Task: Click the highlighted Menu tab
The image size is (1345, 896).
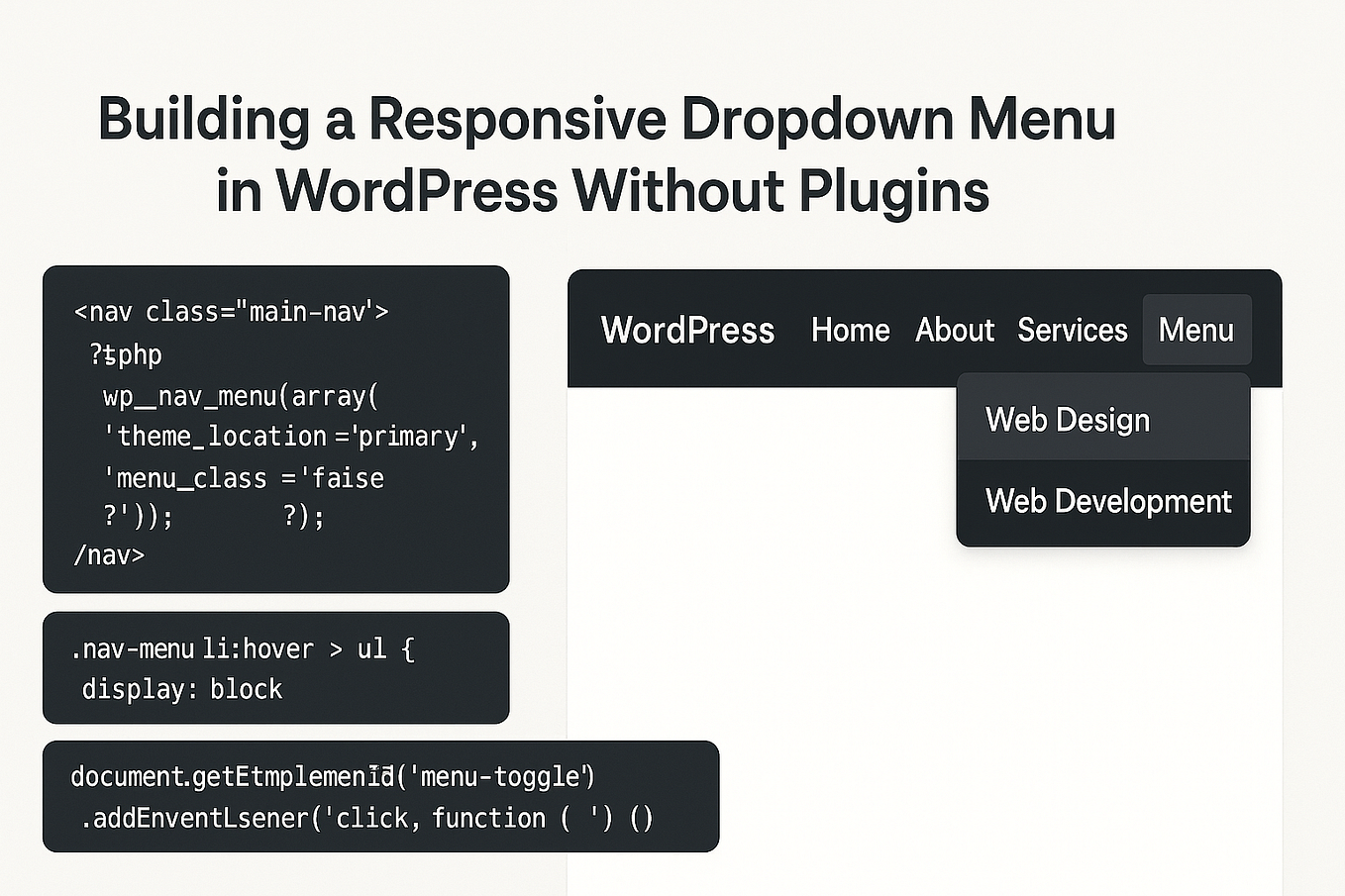Action: coord(1196,330)
